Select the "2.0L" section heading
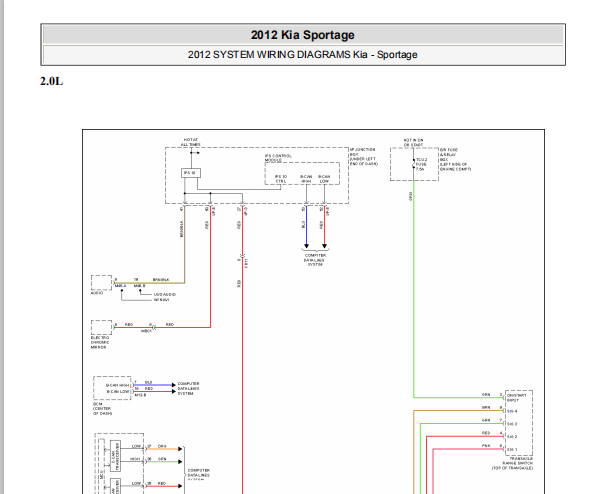The image size is (599, 494). (x=51, y=81)
